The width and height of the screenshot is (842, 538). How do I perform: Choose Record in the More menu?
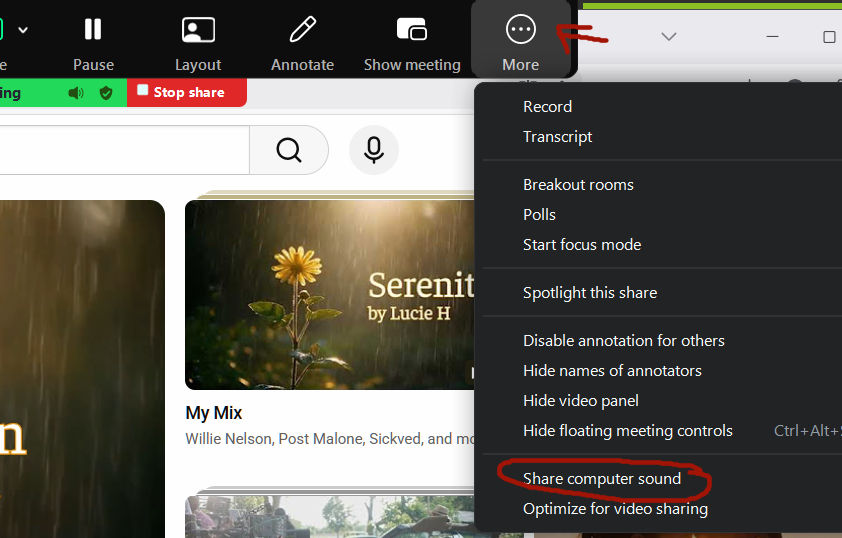[547, 107]
